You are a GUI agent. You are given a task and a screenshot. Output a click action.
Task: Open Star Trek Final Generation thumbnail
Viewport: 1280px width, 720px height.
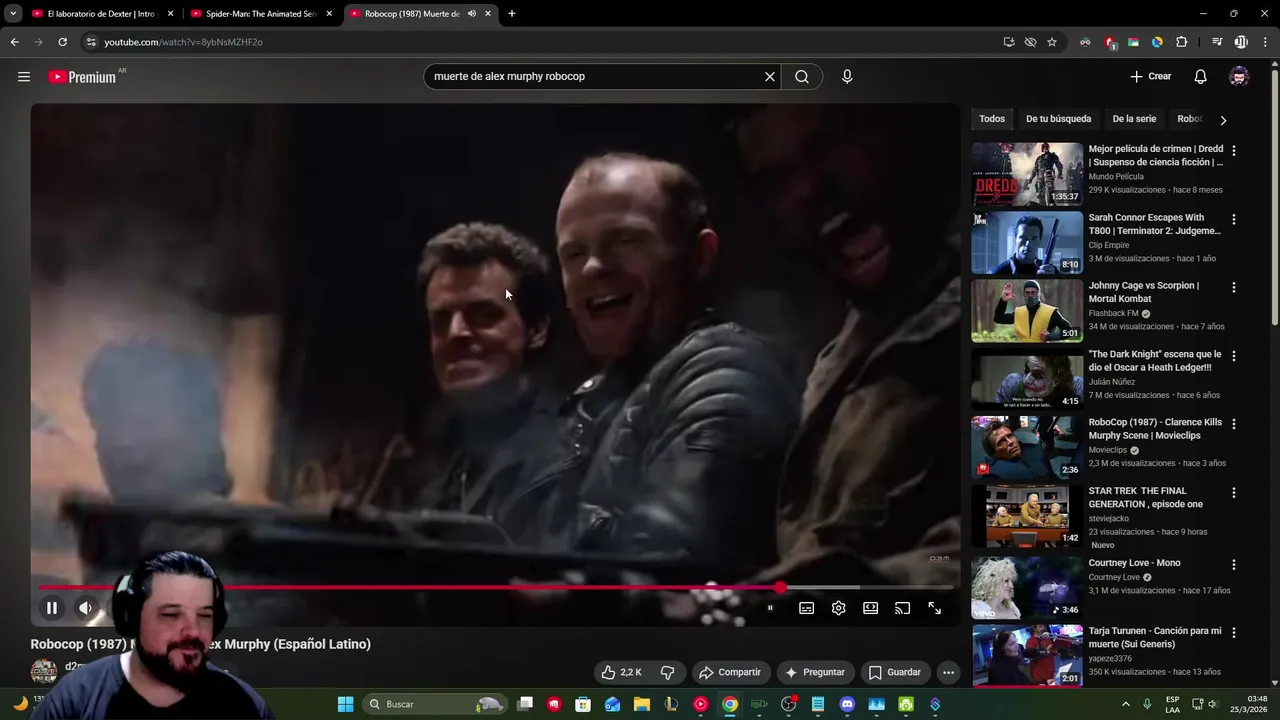tap(1027, 515)
